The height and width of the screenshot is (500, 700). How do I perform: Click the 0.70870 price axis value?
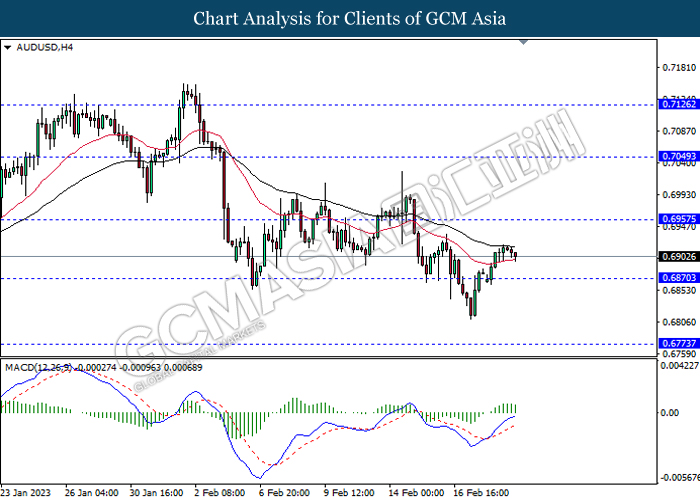tap(679, 131)
